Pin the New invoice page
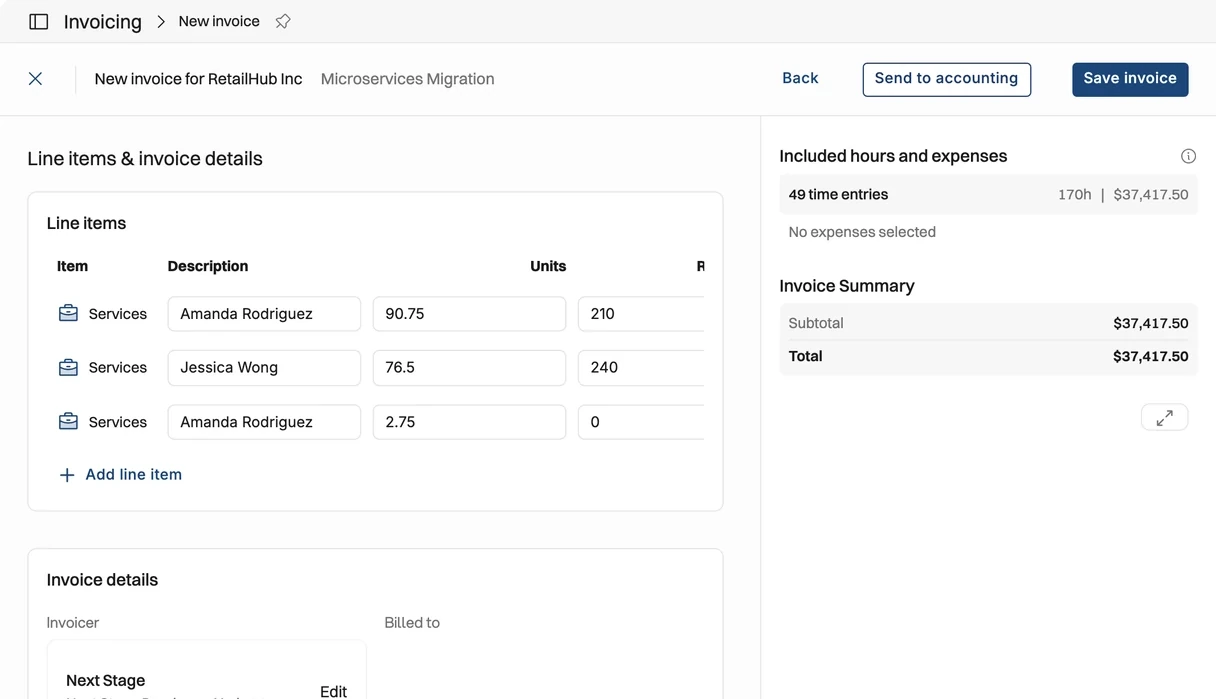Image resolution: width=1216 pixels, height=699 pixels. point(283,21)
